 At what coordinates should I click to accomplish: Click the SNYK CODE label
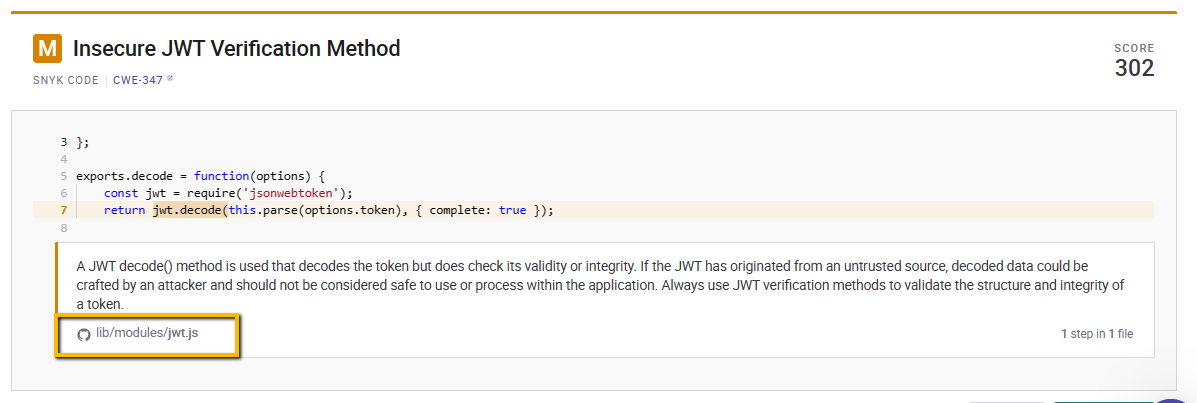66,79
